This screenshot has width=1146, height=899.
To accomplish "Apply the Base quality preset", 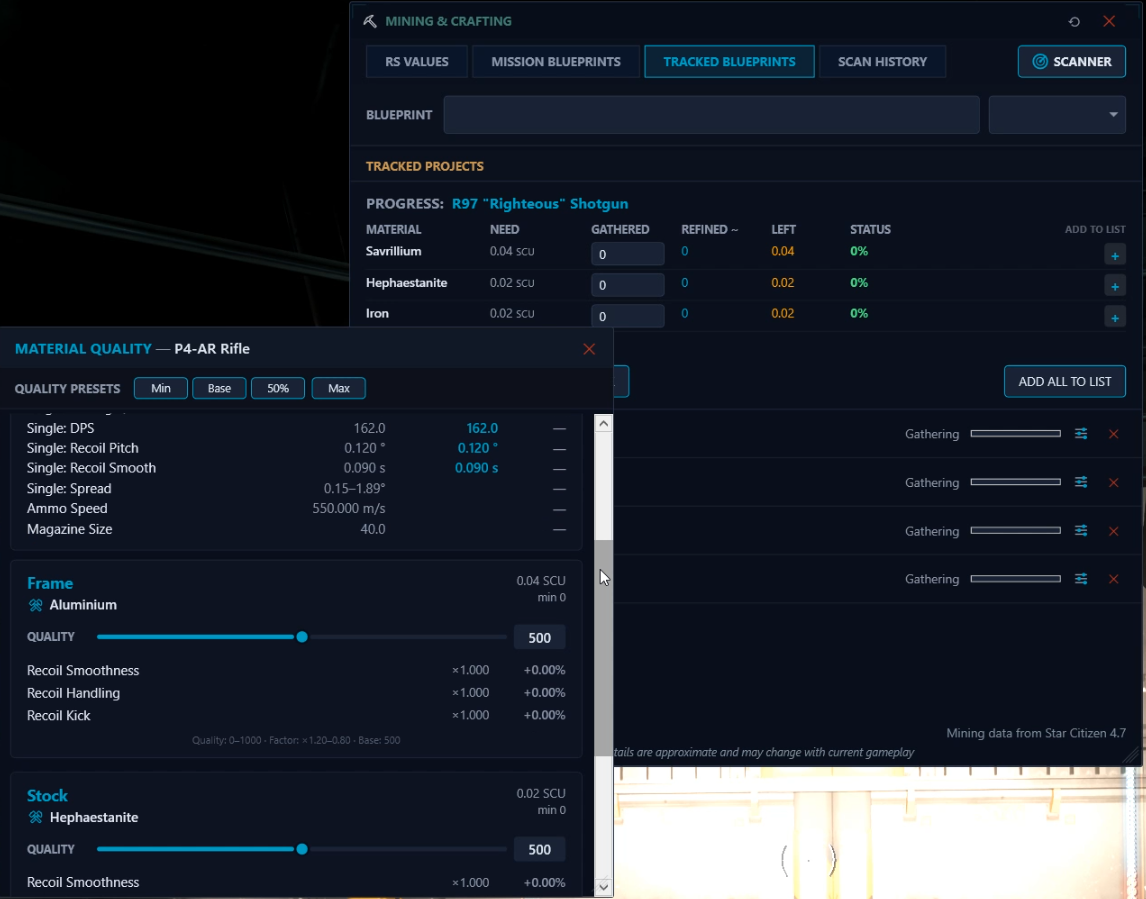I will click(219, 388).
